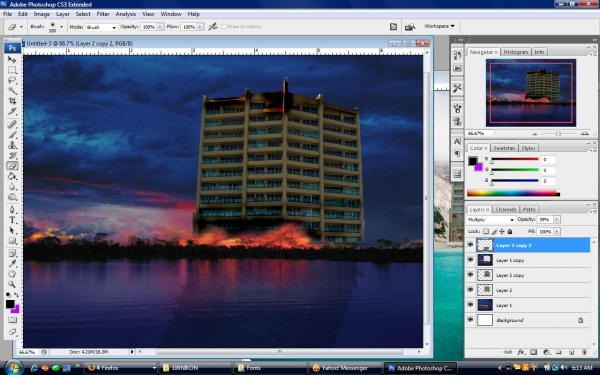Select the Paint Bucket tool
This screenshot has width=600, height=375.
(12, 176)
